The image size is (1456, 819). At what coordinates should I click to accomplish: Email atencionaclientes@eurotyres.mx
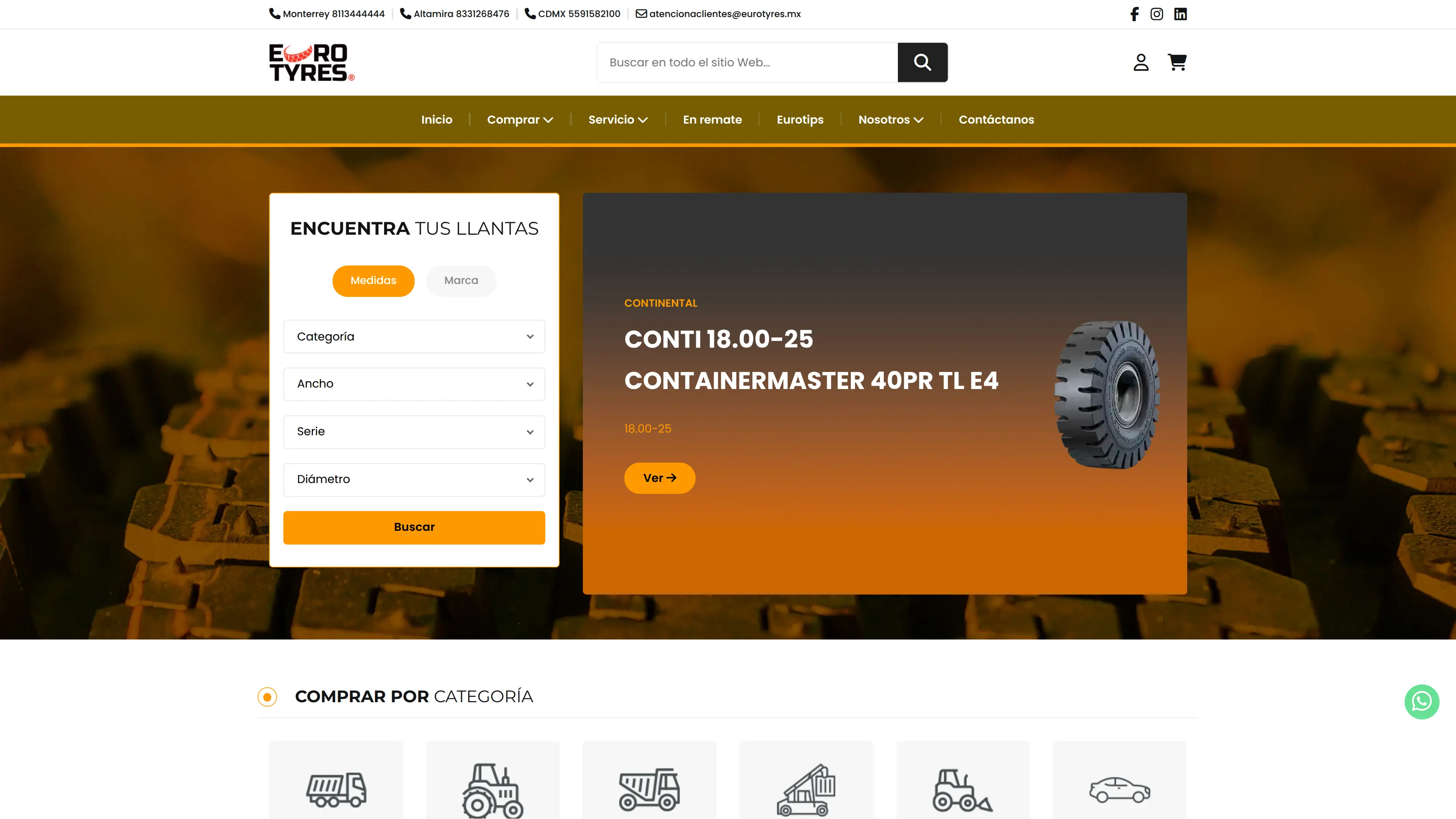tap(725, 14)
